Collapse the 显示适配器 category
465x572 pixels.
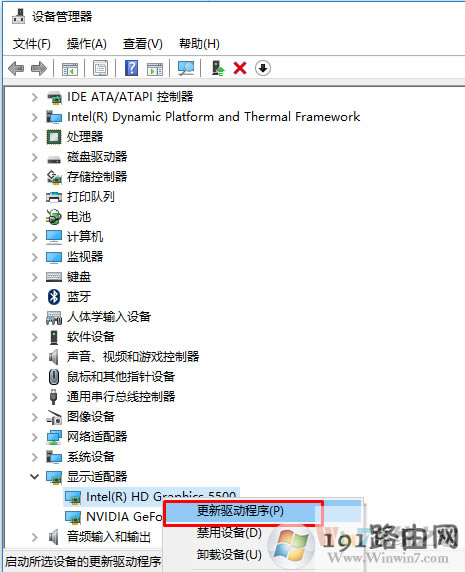34,476
